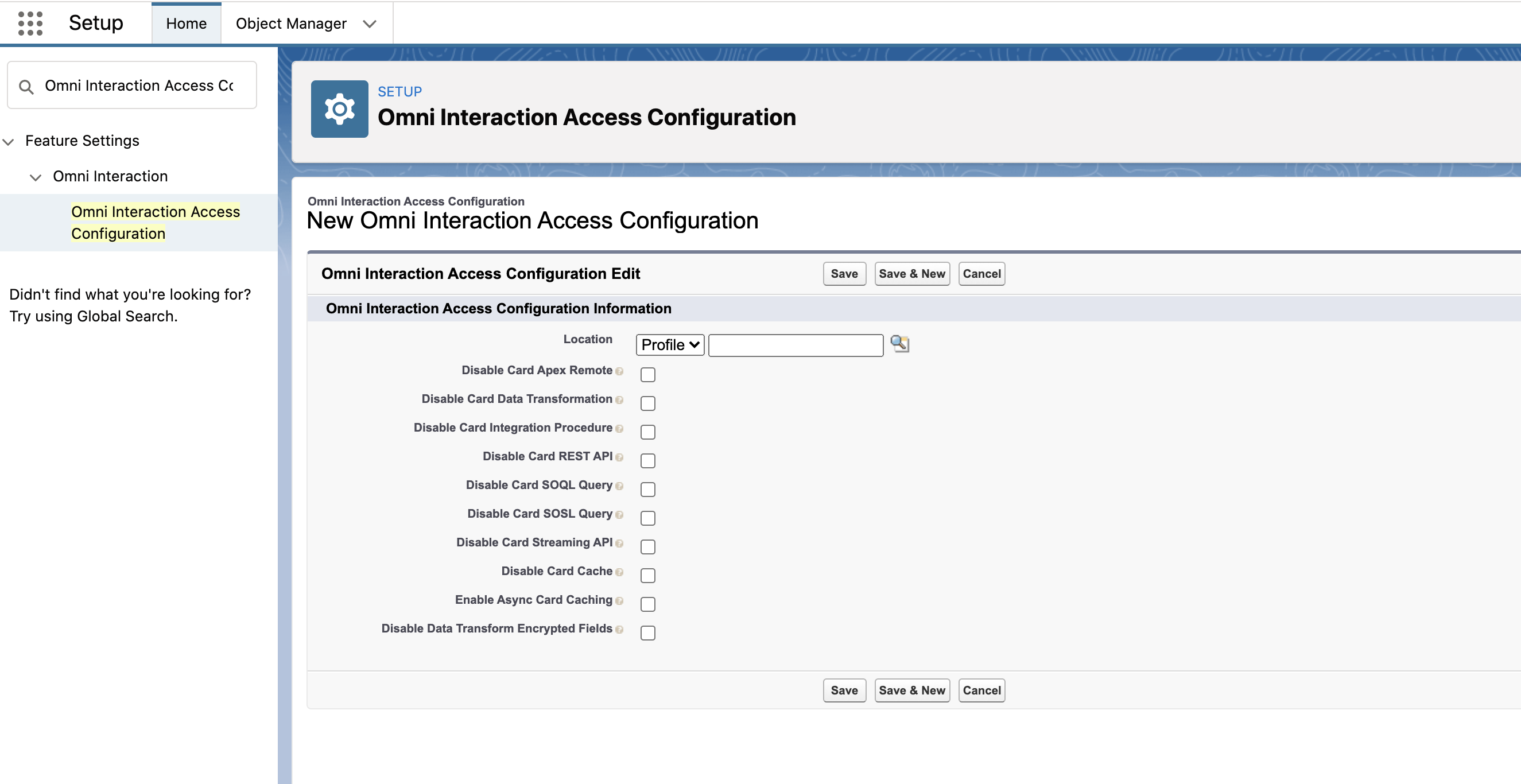Open the Location Profile dropdown
The height and width of the screenshot is (784, 1521).
point(670,345)
